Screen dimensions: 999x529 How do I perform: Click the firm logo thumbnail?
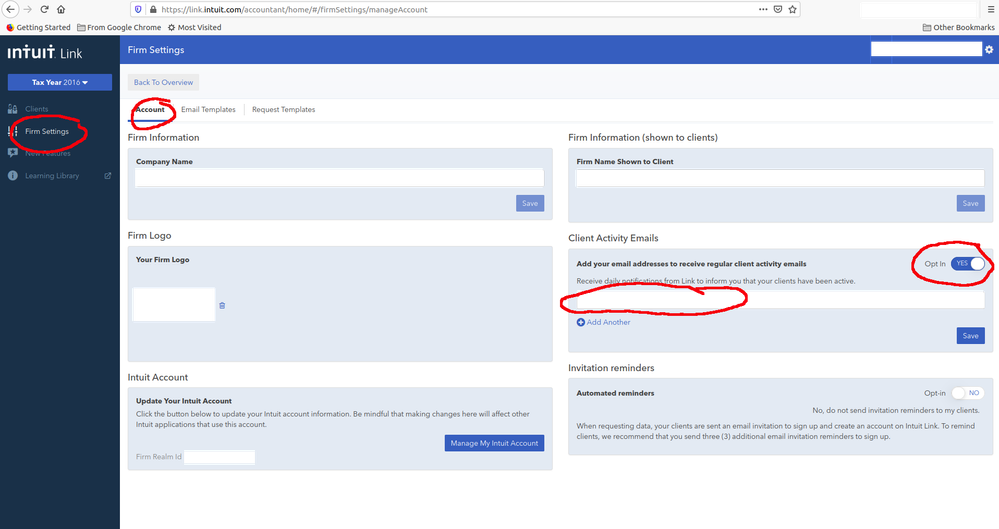[x=173, y=304]
